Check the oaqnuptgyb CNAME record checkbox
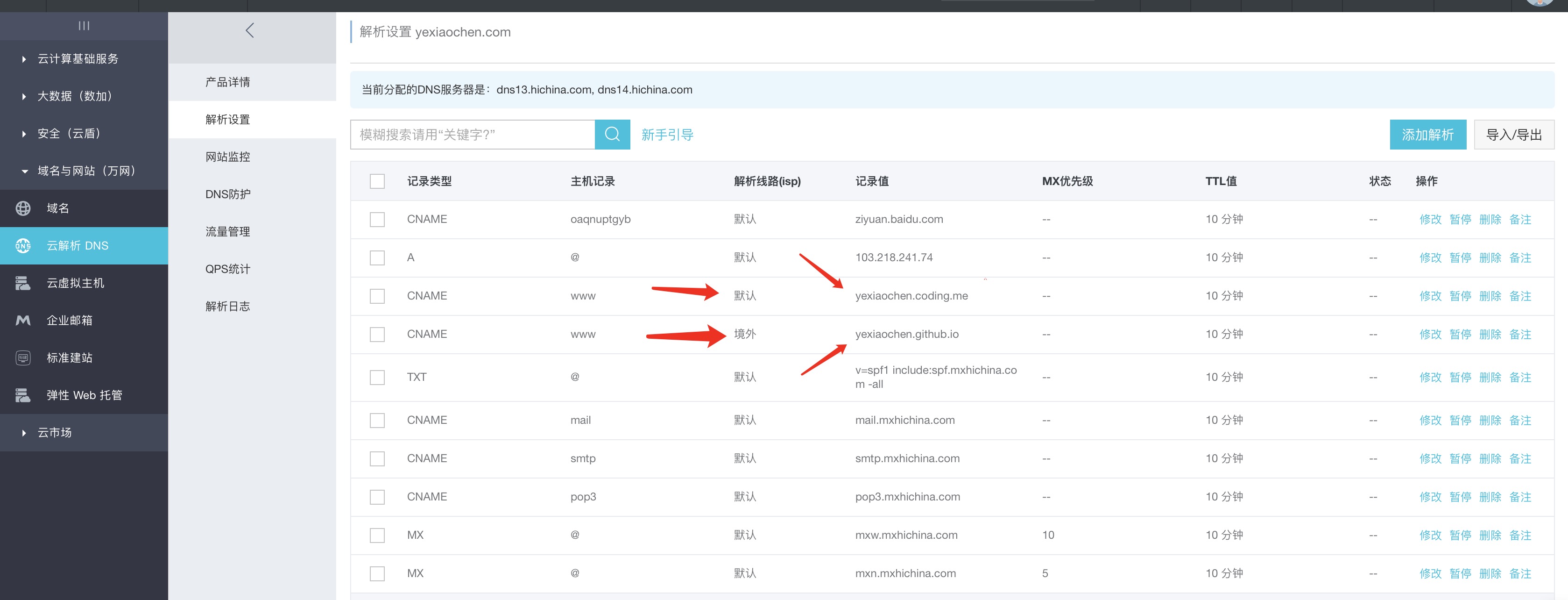This screenshot has width=1568, height=600. [x=377, y=219]
